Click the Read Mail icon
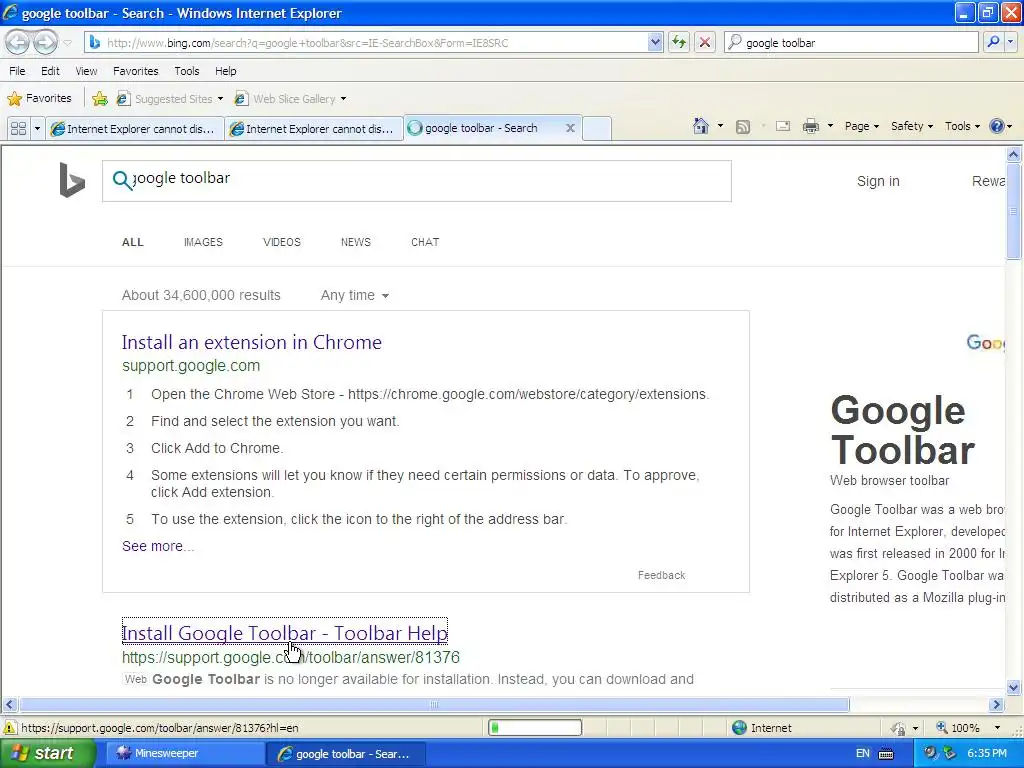 pos(783,126)
